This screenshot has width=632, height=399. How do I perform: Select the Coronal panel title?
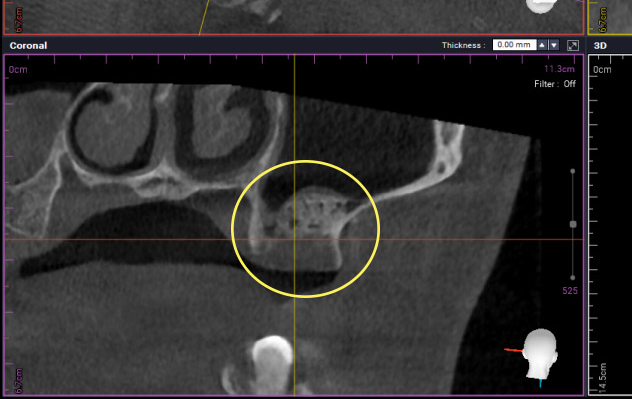pos(28,46)
